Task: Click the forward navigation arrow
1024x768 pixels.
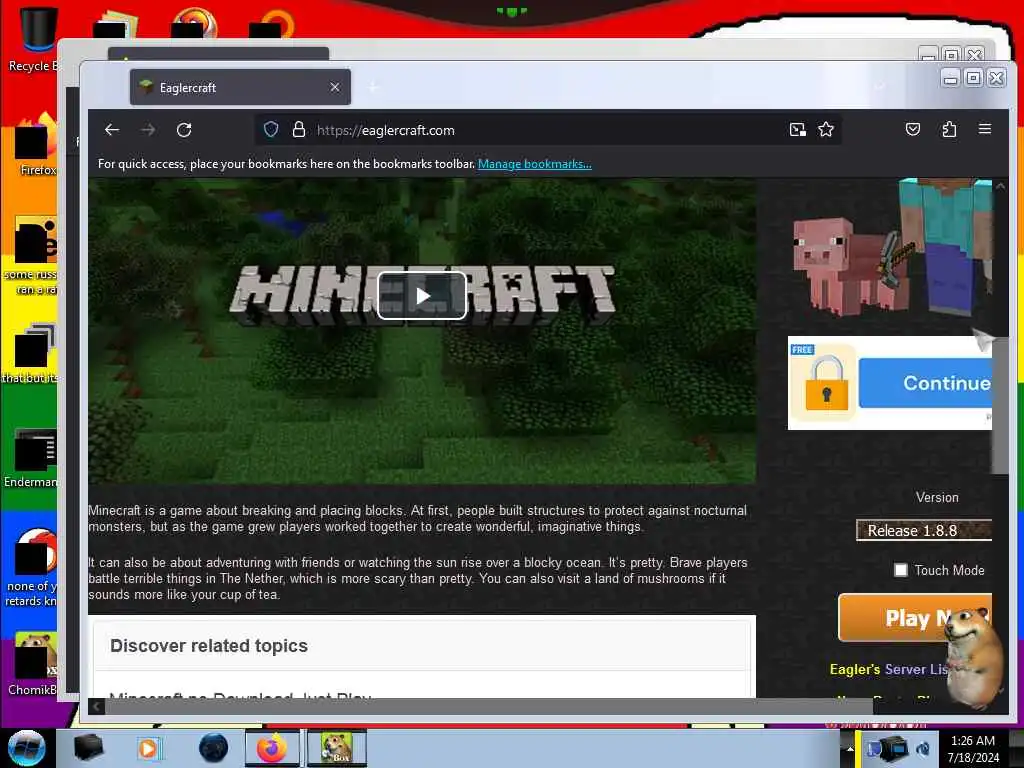Action: (148, 130)
